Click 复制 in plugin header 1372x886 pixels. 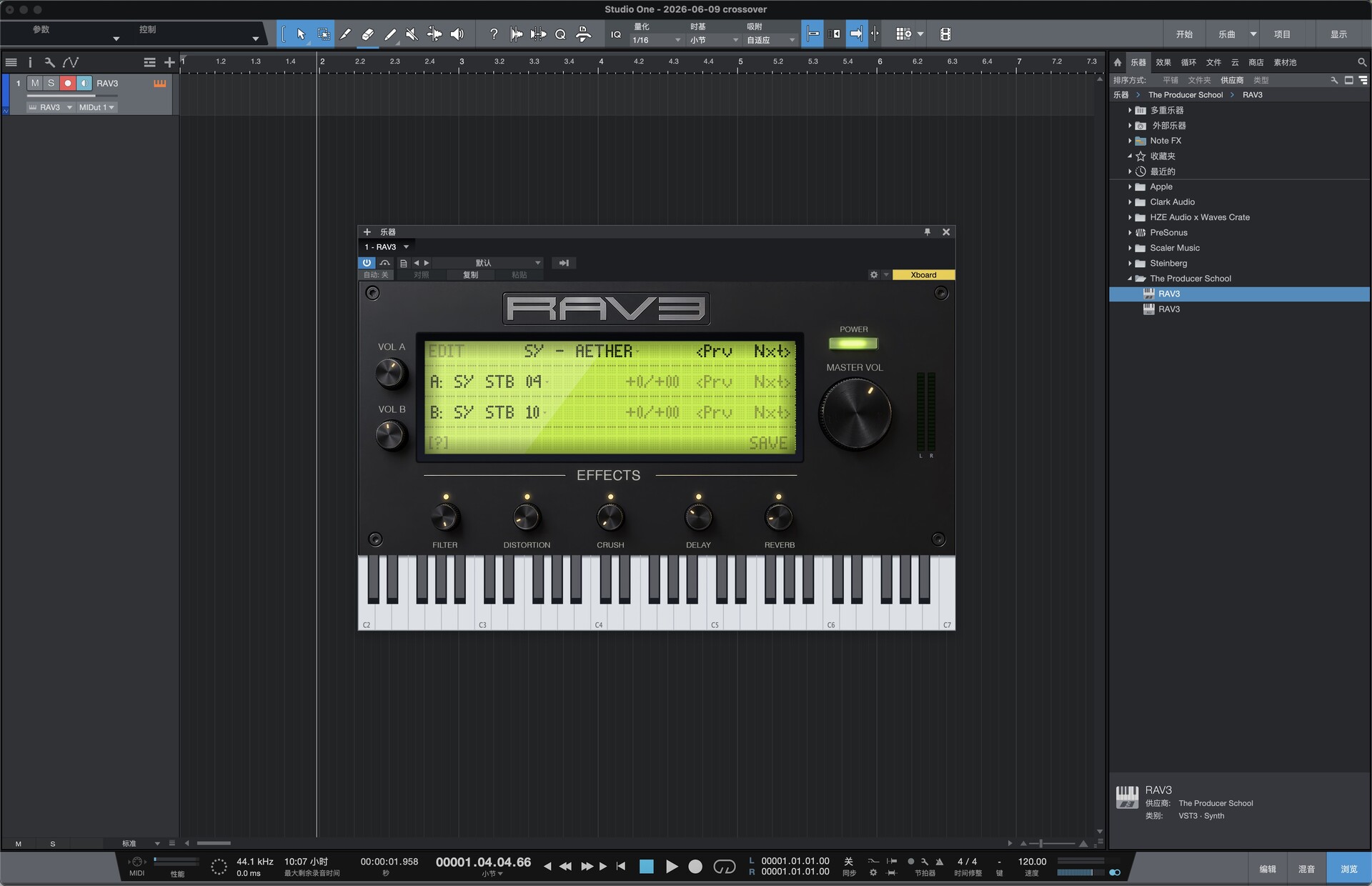(x=470, y=275)
